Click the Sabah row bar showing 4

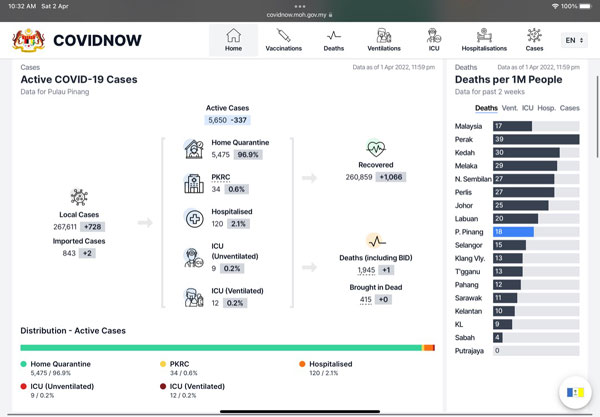pyautogui.click(x=498, y=337)
